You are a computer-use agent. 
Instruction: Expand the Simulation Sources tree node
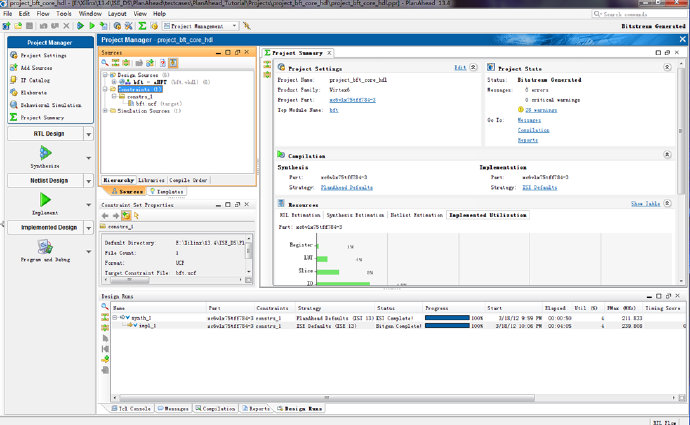tap(106, 111)
